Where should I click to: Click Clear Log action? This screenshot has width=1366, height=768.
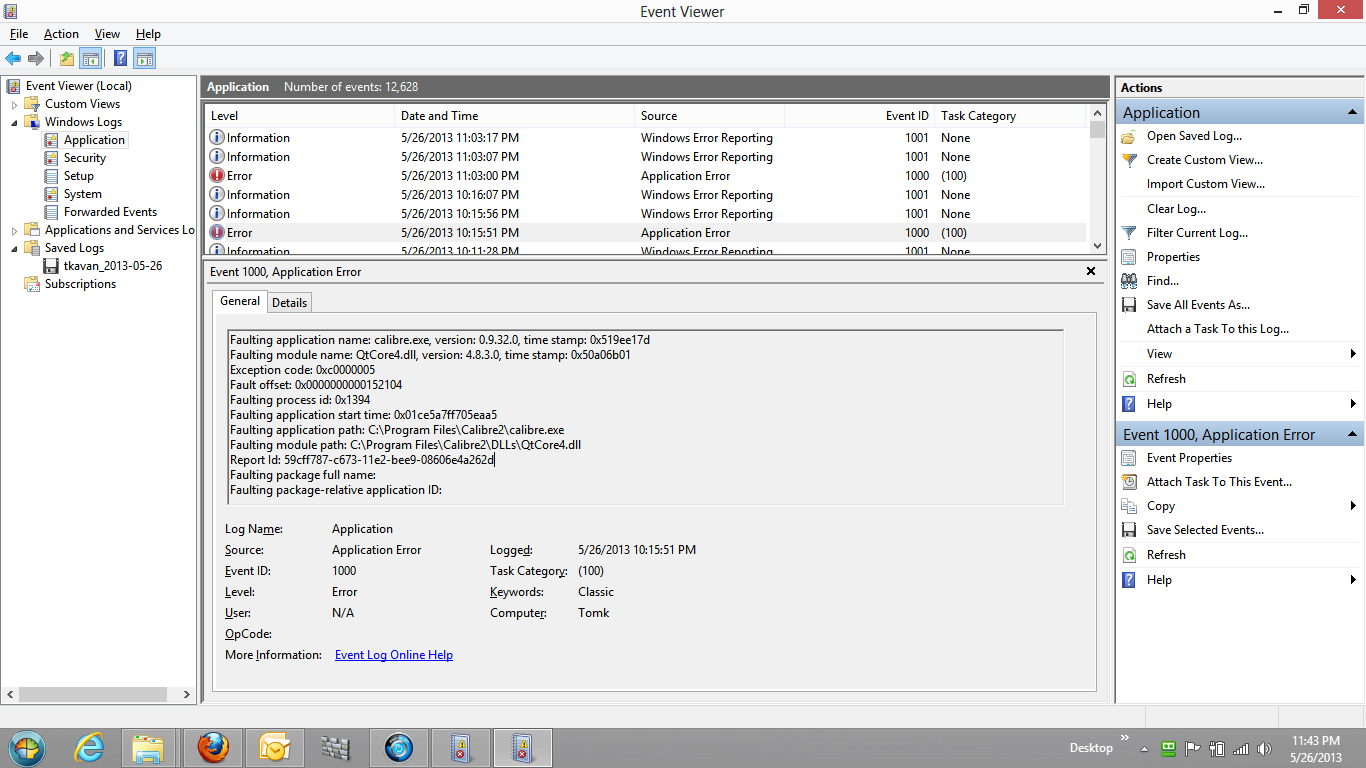click(x=1177, y=209)
